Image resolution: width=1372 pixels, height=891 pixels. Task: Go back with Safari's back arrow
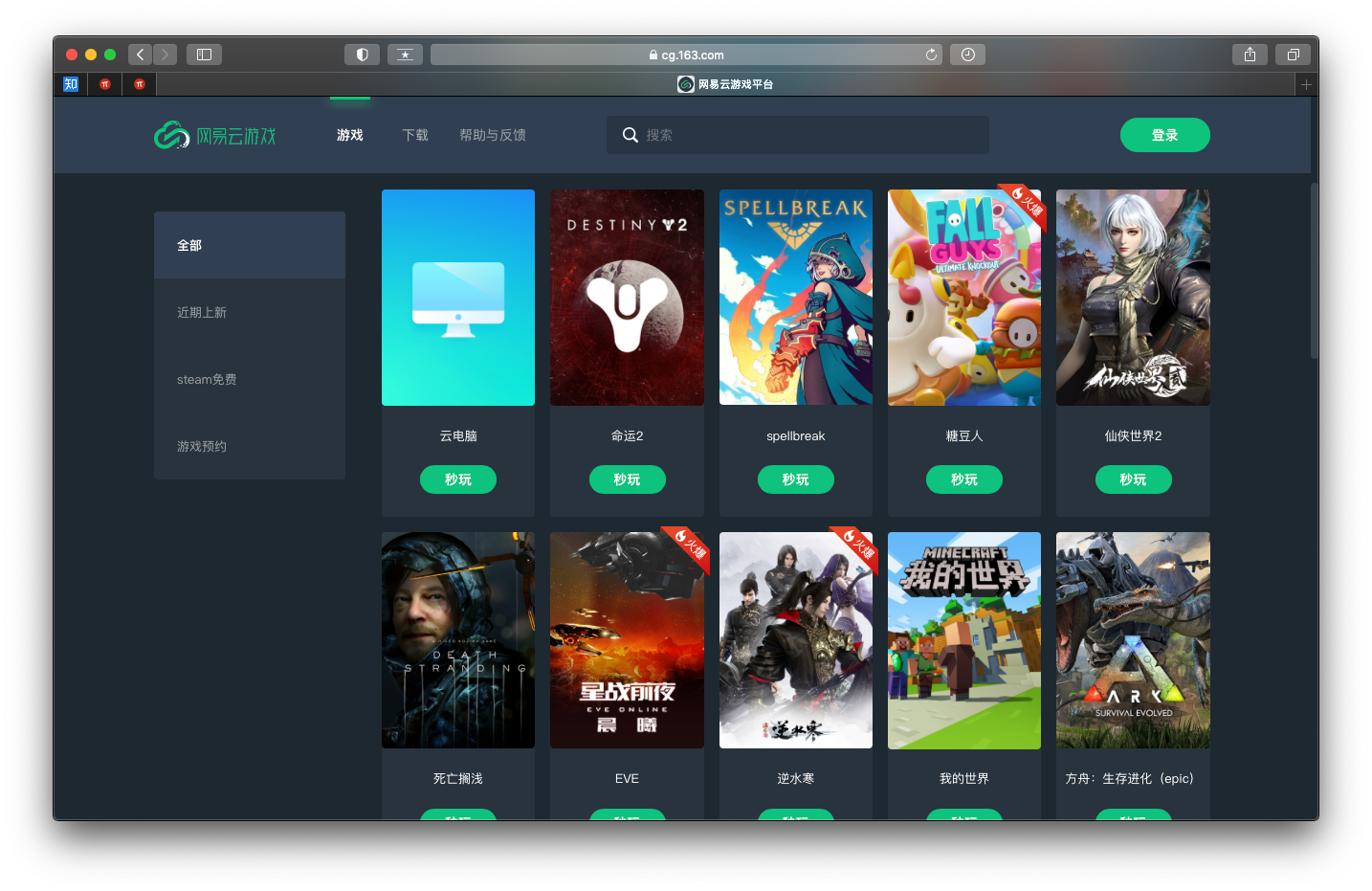point(141,55)
